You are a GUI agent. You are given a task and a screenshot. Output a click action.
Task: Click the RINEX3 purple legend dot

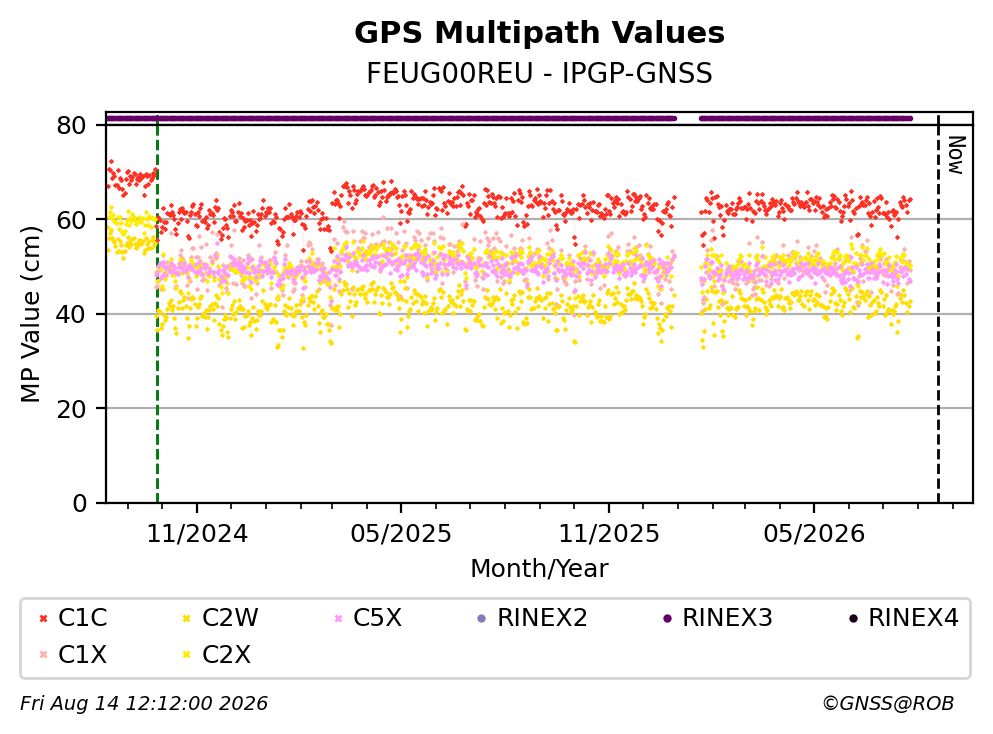point(667,618)
